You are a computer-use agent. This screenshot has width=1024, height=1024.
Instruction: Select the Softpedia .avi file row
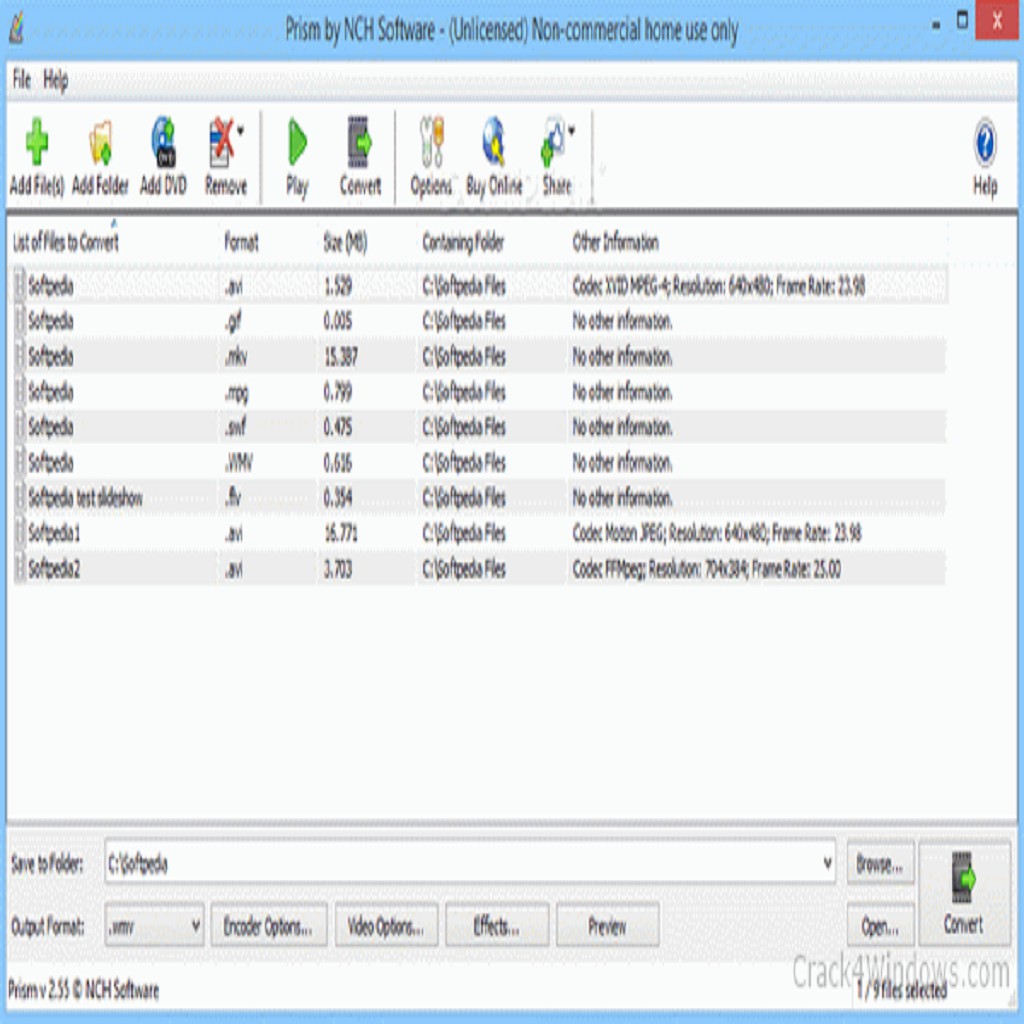click(x=479, y=285)
